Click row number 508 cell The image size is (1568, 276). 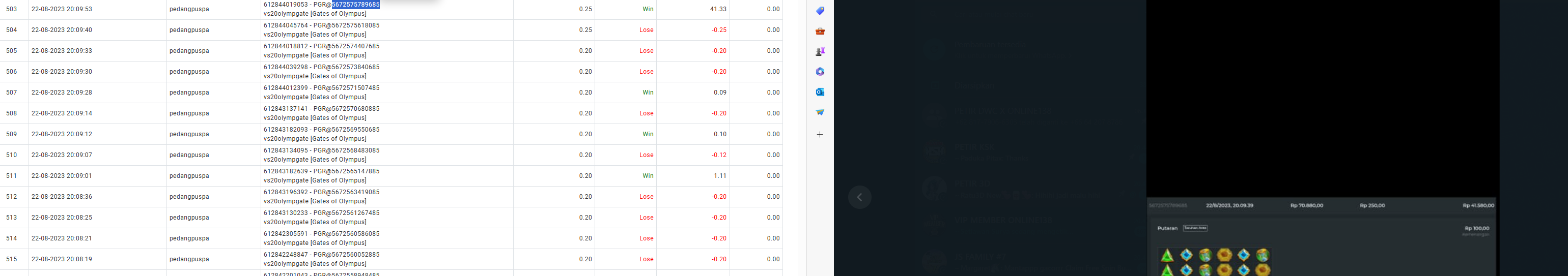[12, 113]
